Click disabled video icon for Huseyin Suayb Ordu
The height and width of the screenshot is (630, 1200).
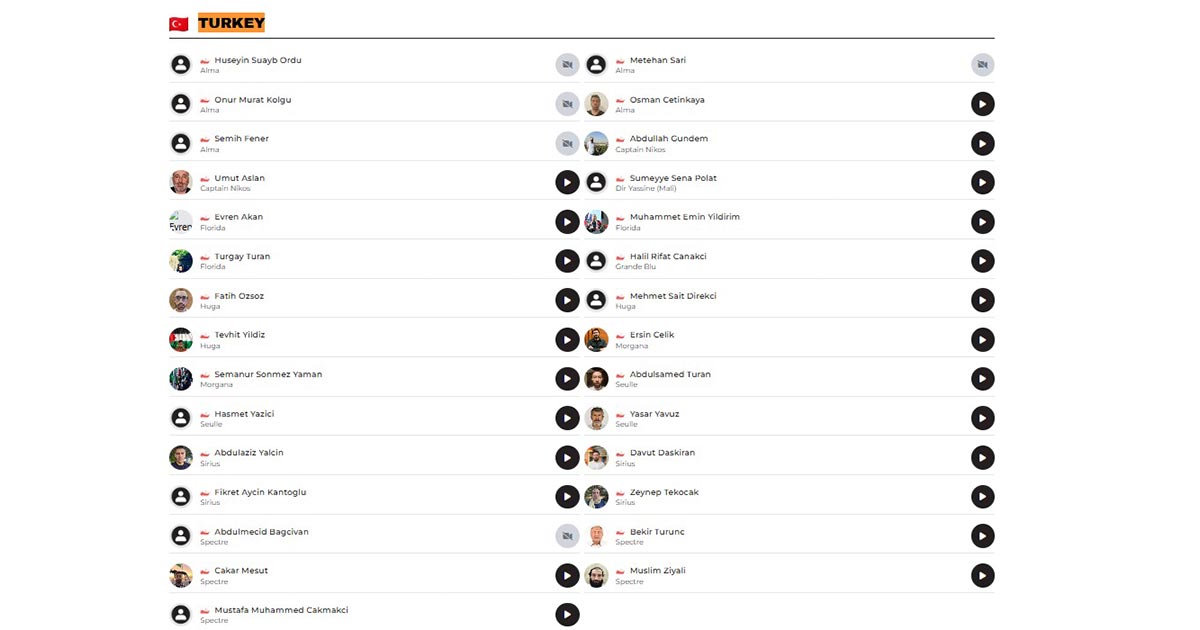tap(567, 65)
